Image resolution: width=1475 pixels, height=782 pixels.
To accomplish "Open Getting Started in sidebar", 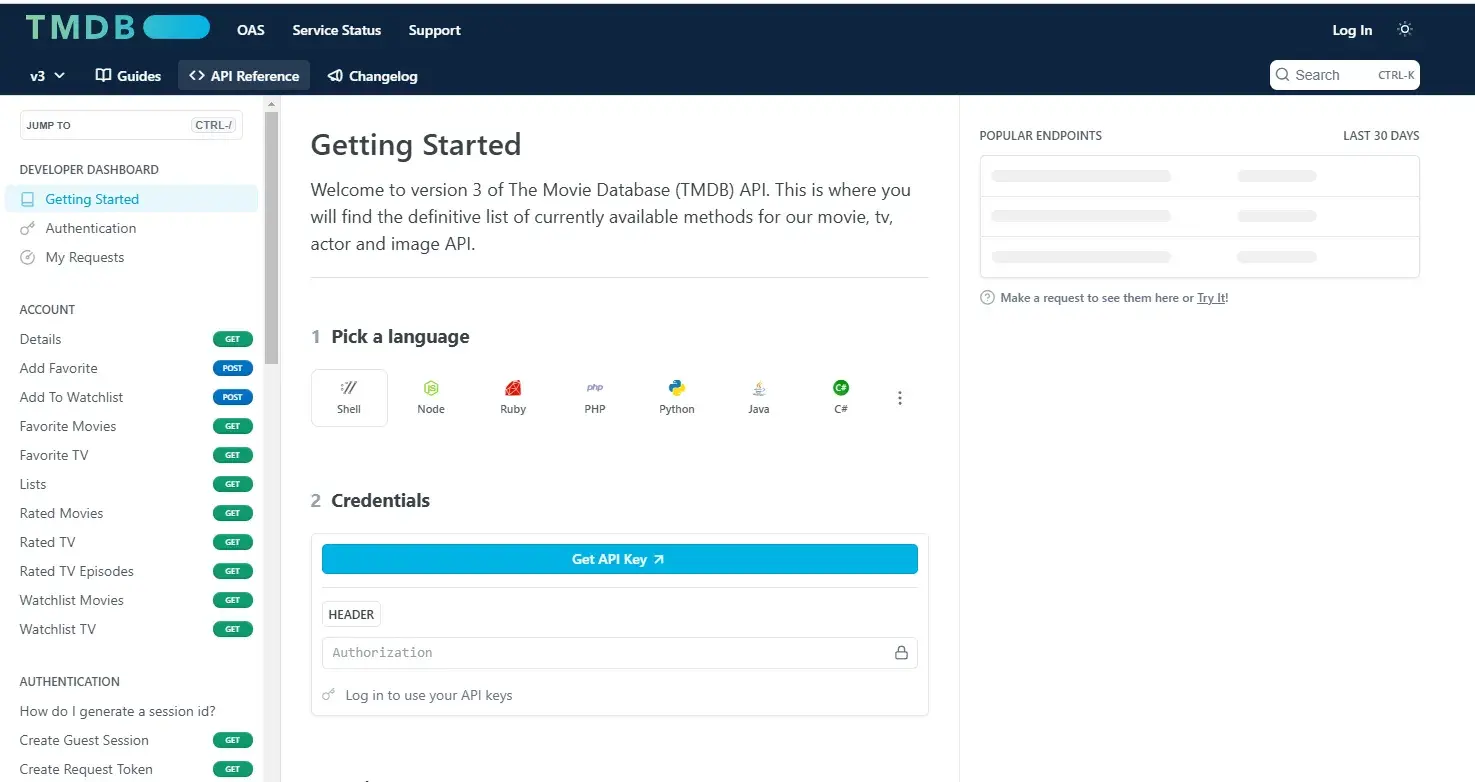I will click(131, 199).
